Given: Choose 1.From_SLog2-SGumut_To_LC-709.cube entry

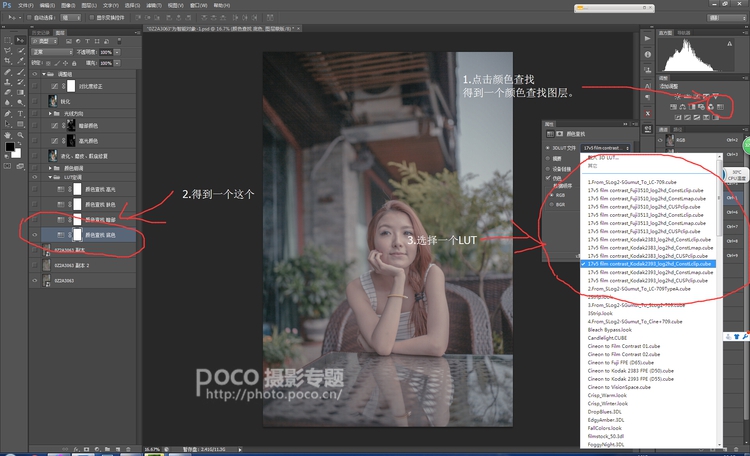Looking at the screenshot, I should click(x=648, y=182).
